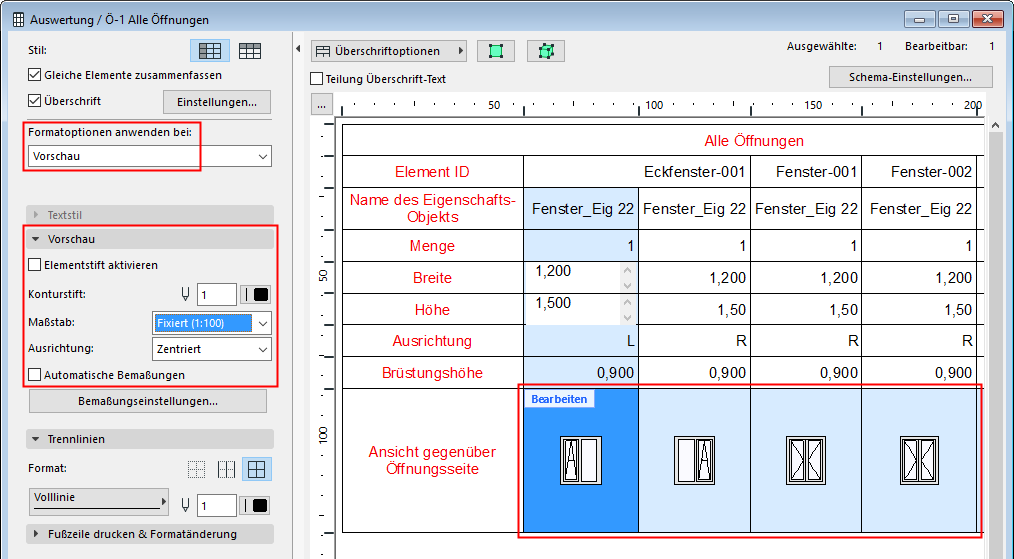Open Formatoptionen anwenden bei dropdown
Screen dimensions: 1014x559
click(x=149, y=157)
